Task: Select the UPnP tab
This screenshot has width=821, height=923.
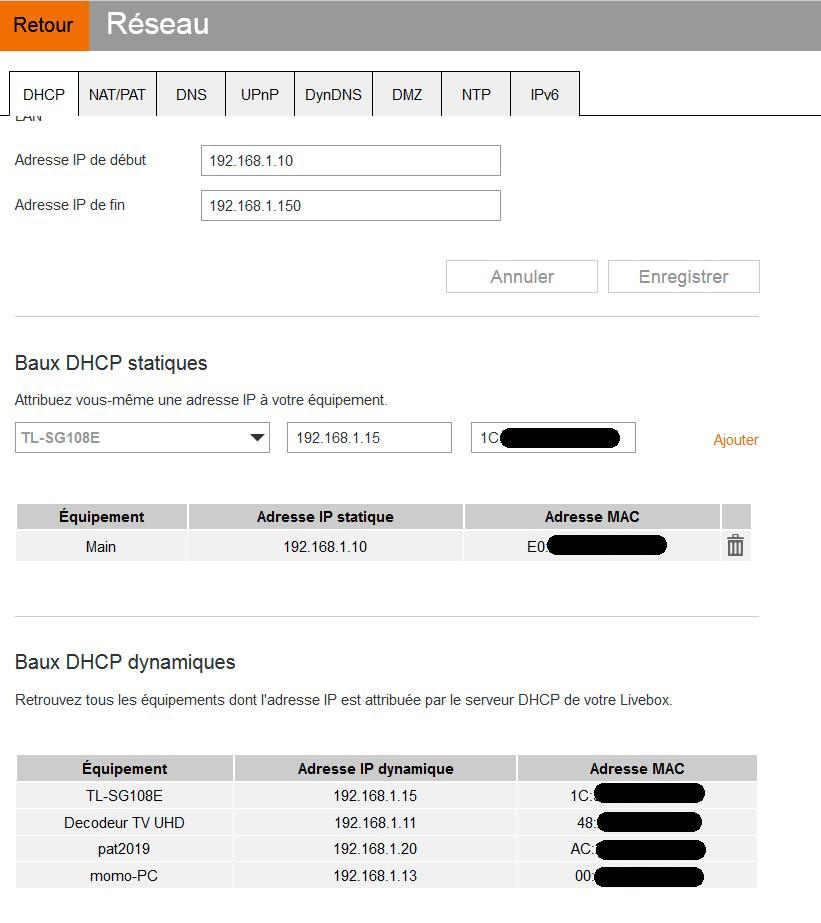Action: 260,95
